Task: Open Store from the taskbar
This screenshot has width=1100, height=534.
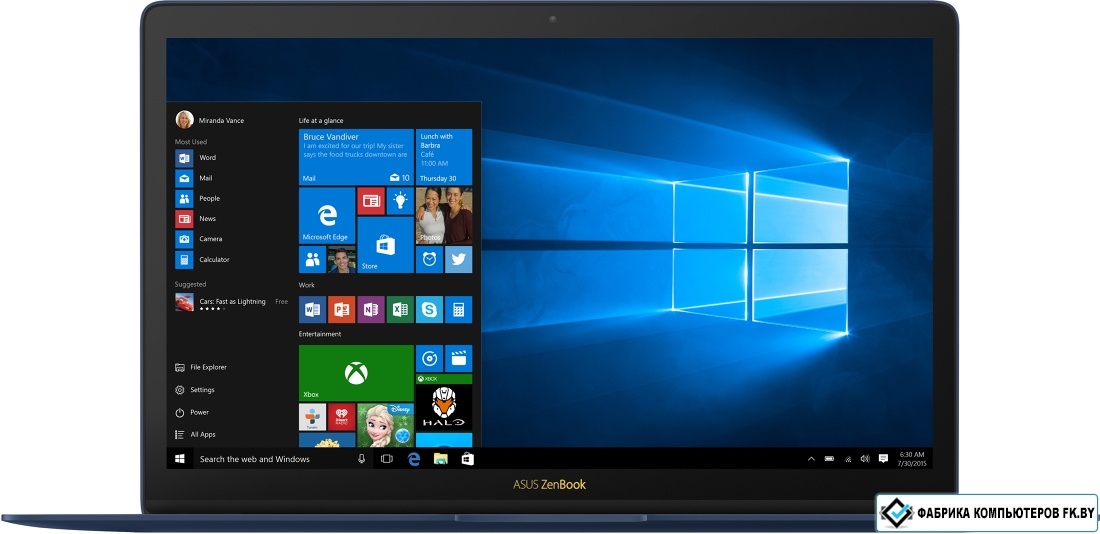Action: coord(467,459)
